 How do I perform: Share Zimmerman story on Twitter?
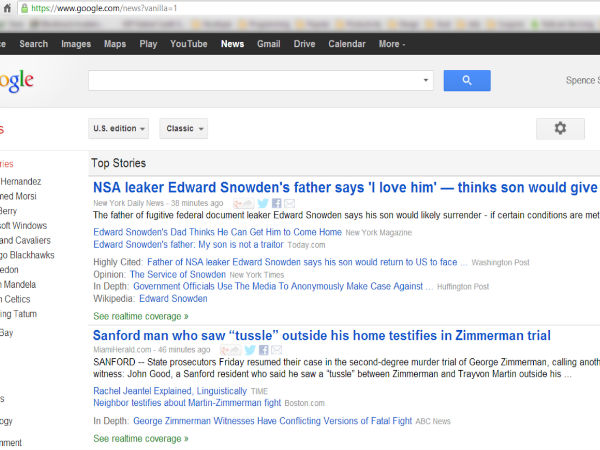click(x=250, y=350)
